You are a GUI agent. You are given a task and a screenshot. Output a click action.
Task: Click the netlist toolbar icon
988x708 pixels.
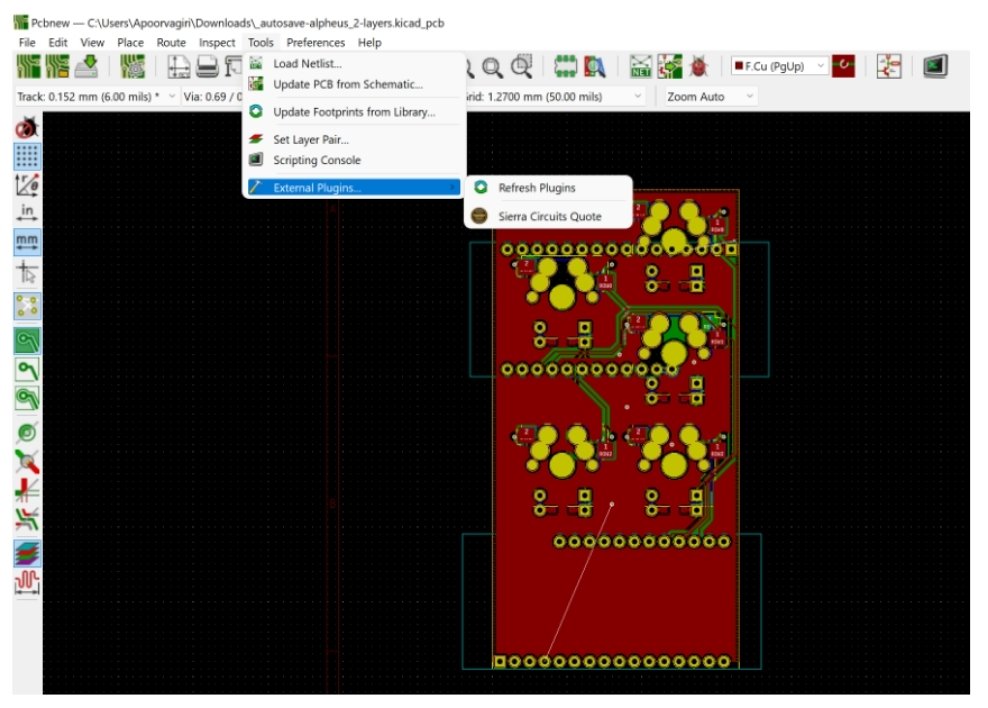pos(640,67)
